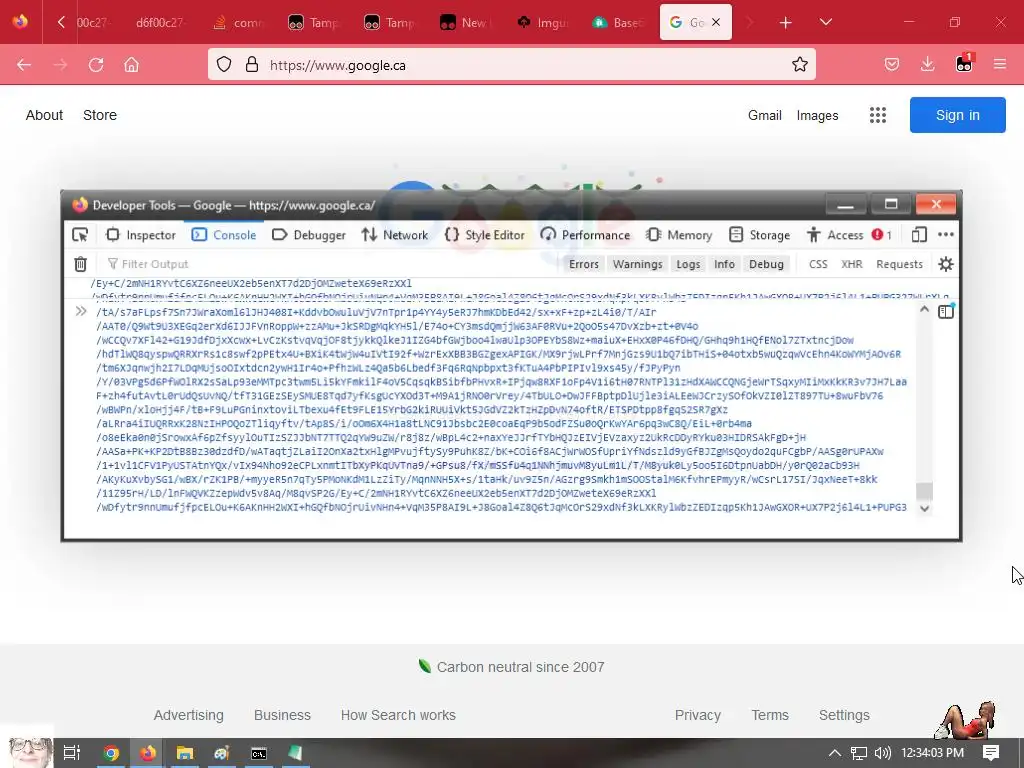The width and height of the screenshot is (1024, 768).
Task: Close the Google tab
Action: pos(716,22)
